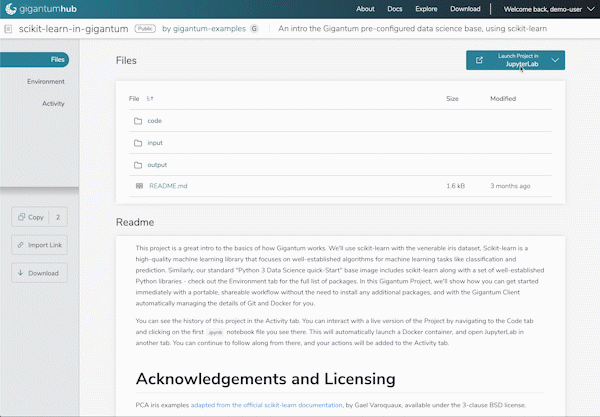Open the input folder
600x417 pixels.
pyautogui.click(x=155, y=143)
